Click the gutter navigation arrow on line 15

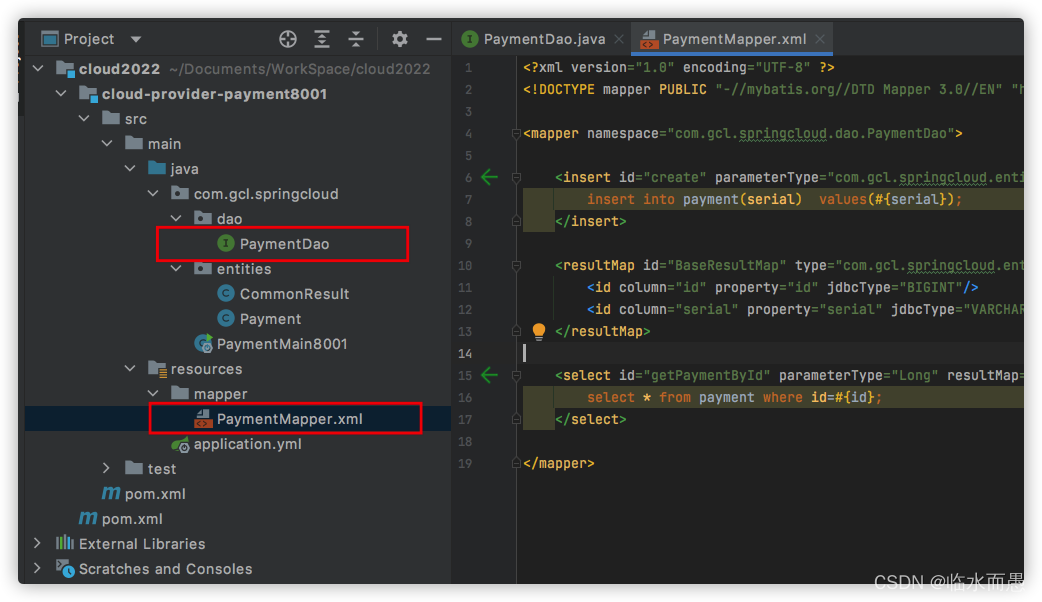tap(489, 375)
